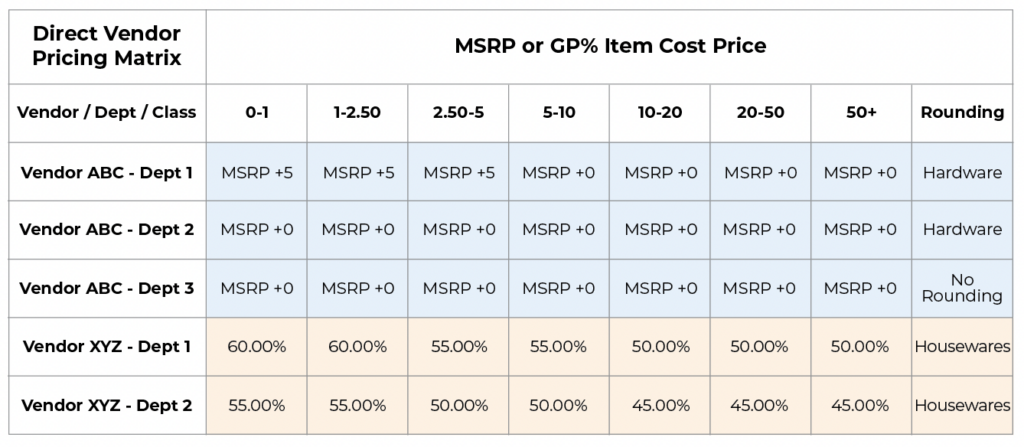This screenshot has height=447, width=1024.
Task: Click the 50+ column header
Action: pos(861,113)
